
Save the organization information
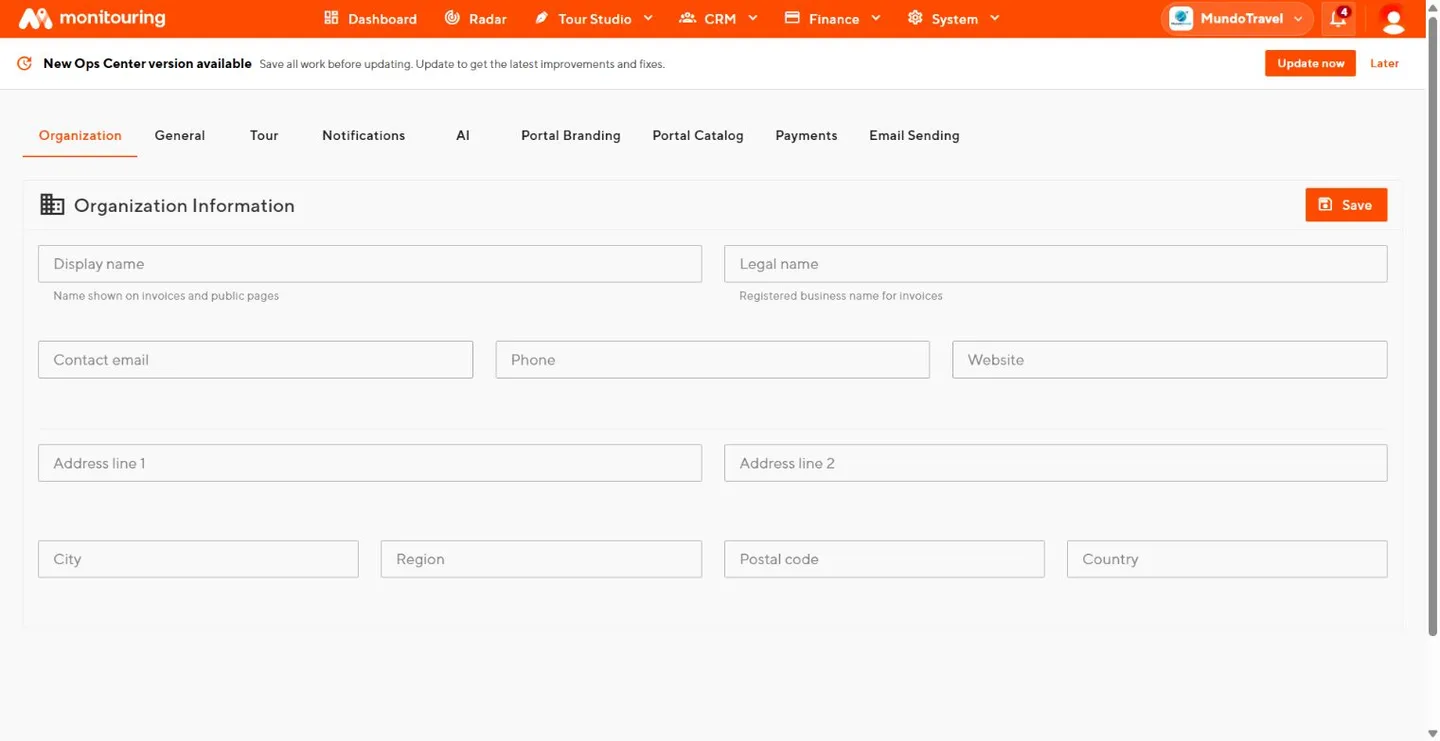point(1346,205)
